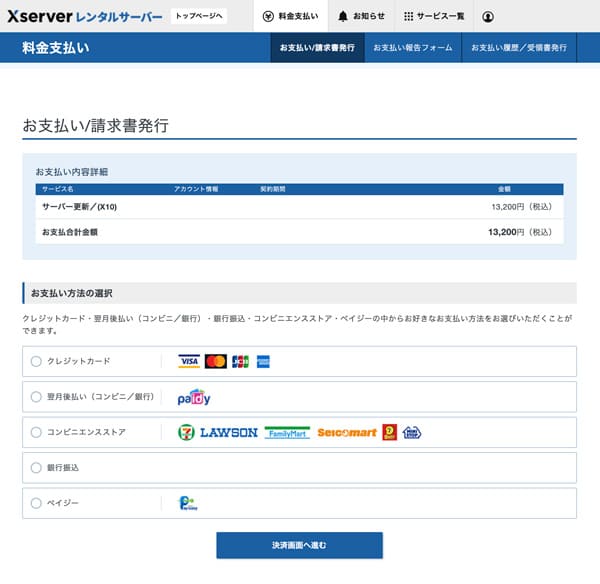Choose コンビニエンスストア radio option
The height and width of the screenshot is (584, 600).
37,432
